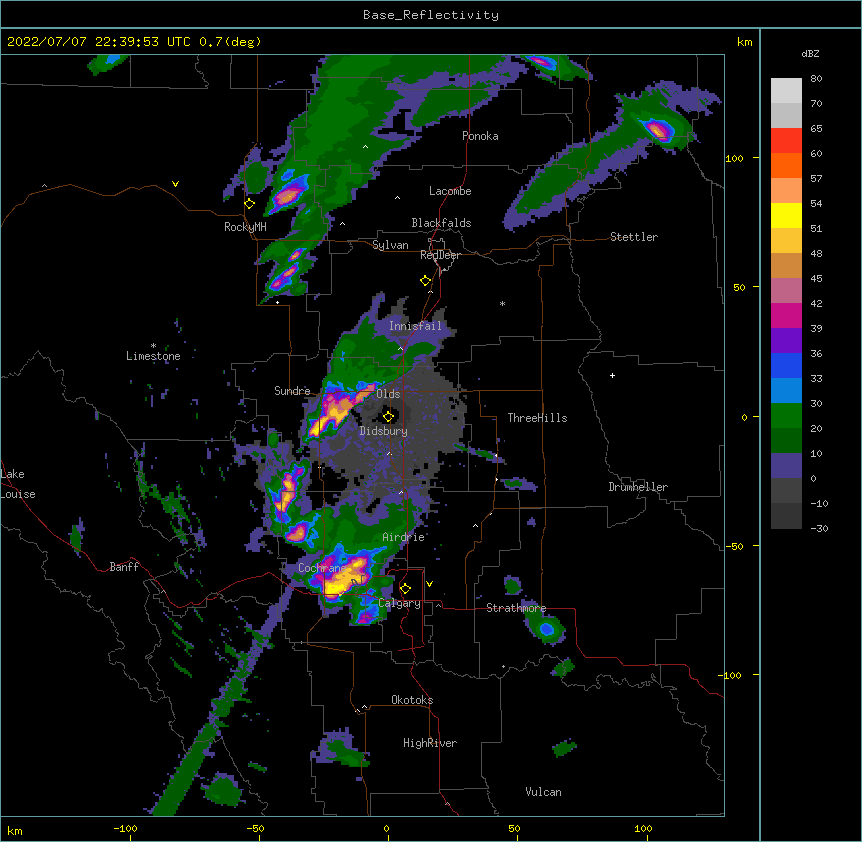Click the Airdrie city label
Screen dimensions: 862x842
[x=404, y=537]
